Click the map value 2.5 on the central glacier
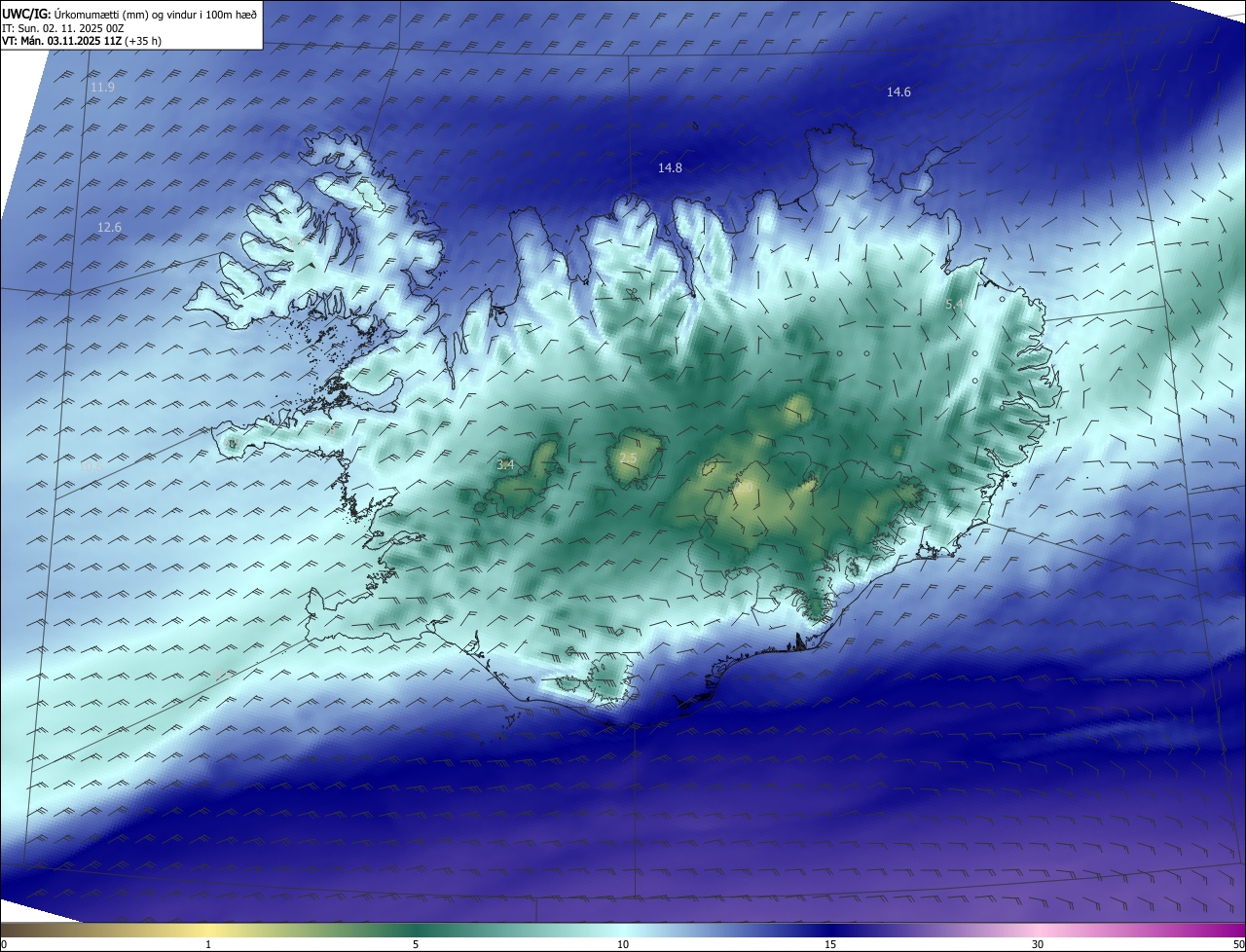This screenshot has height=952, width=1246. (x=628, y=458)
